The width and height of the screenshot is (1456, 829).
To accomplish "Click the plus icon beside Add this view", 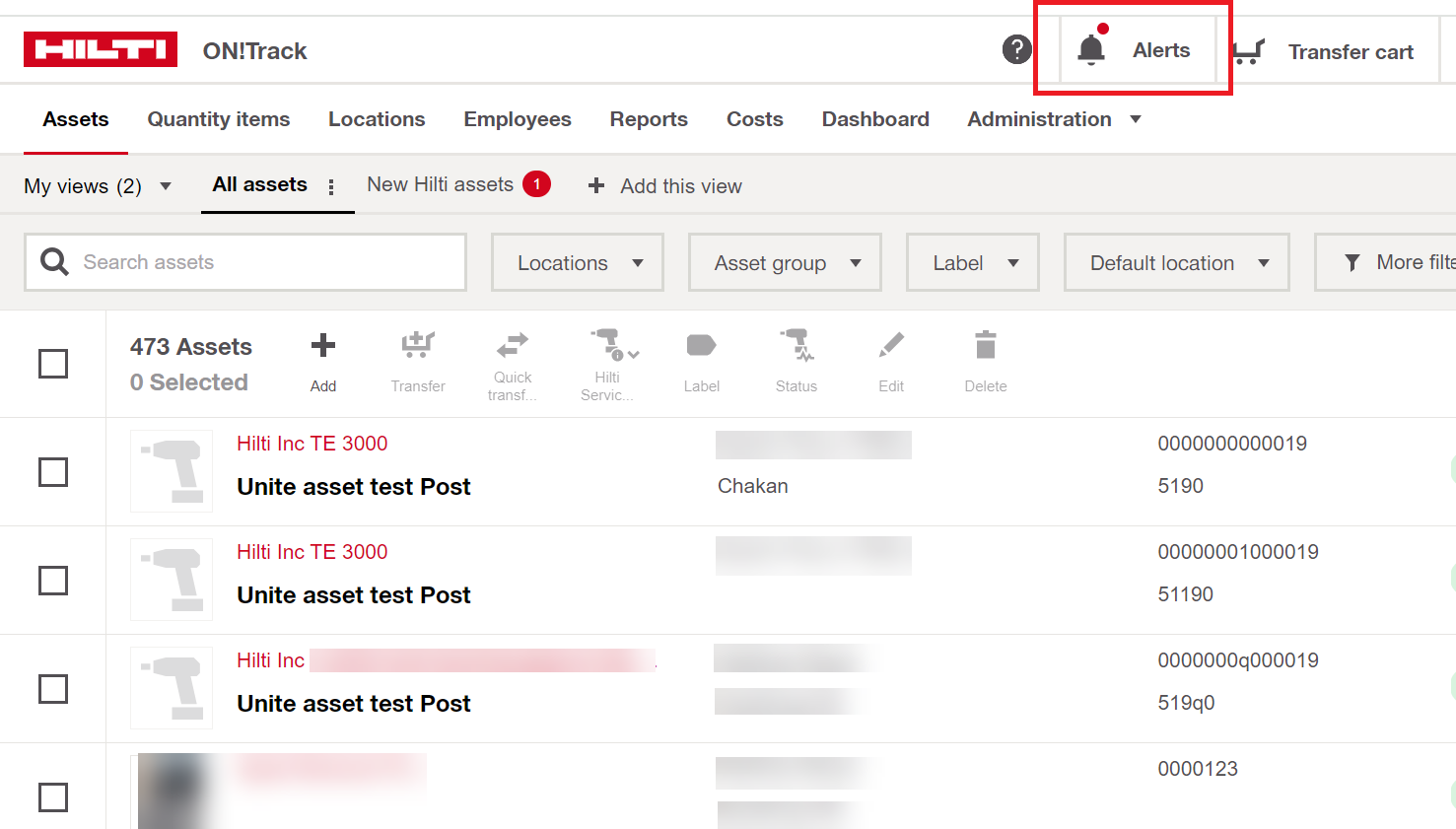I will tap(596, 185).
